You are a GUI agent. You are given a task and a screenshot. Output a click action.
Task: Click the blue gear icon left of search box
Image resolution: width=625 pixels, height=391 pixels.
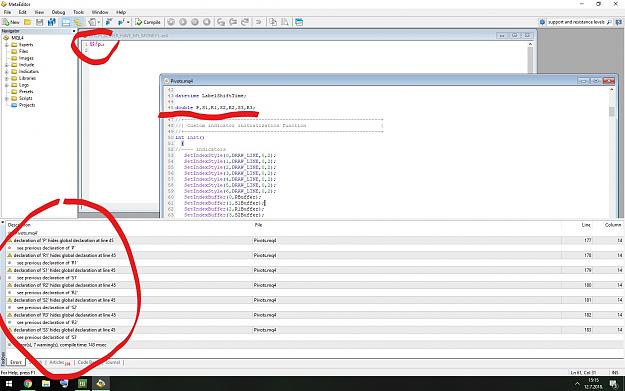pos(542,22)
